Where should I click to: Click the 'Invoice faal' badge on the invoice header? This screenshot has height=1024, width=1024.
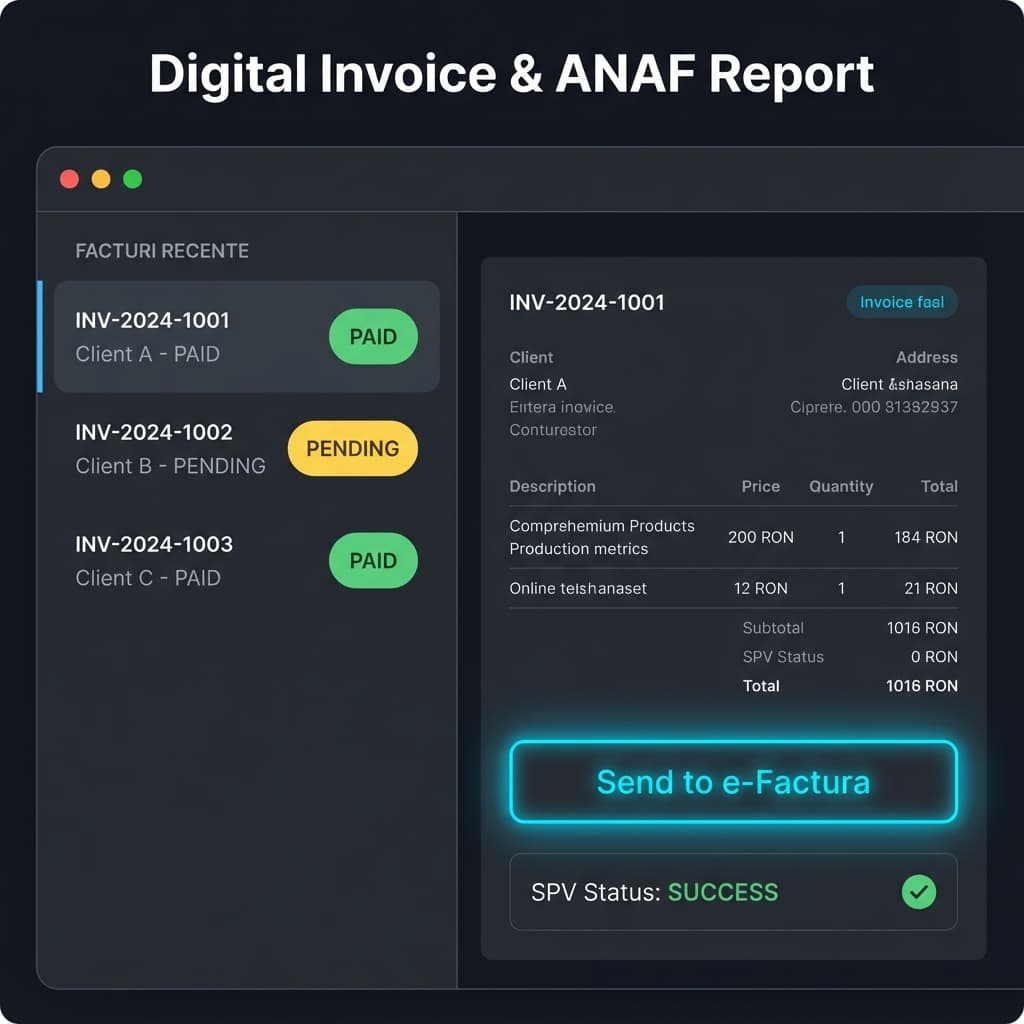[x=901, y=302]
